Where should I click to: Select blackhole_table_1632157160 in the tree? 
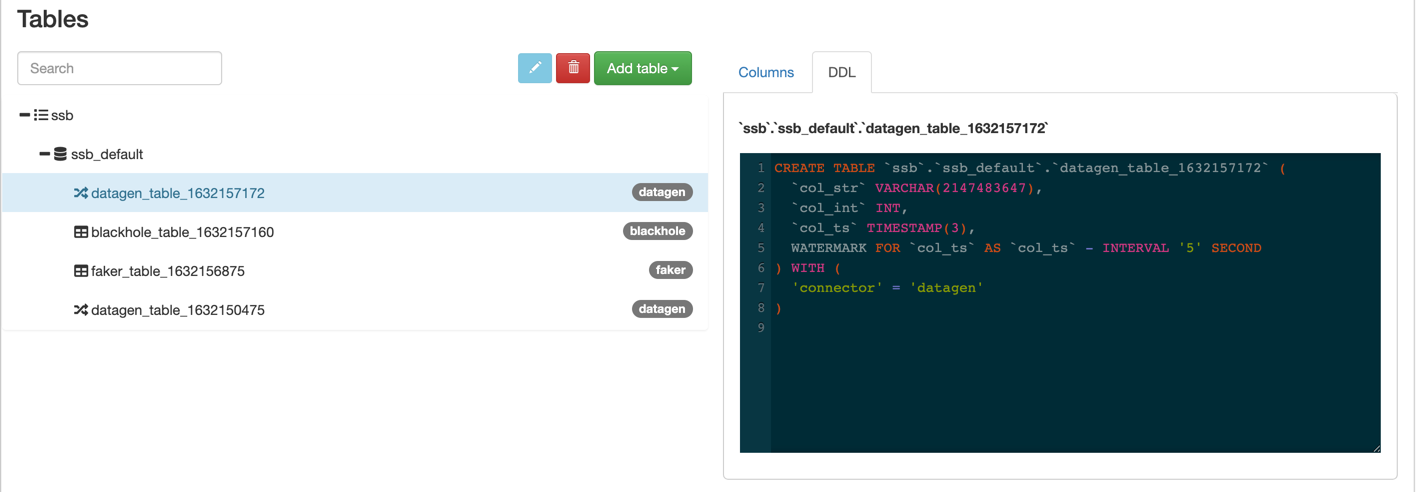[355, 232]
